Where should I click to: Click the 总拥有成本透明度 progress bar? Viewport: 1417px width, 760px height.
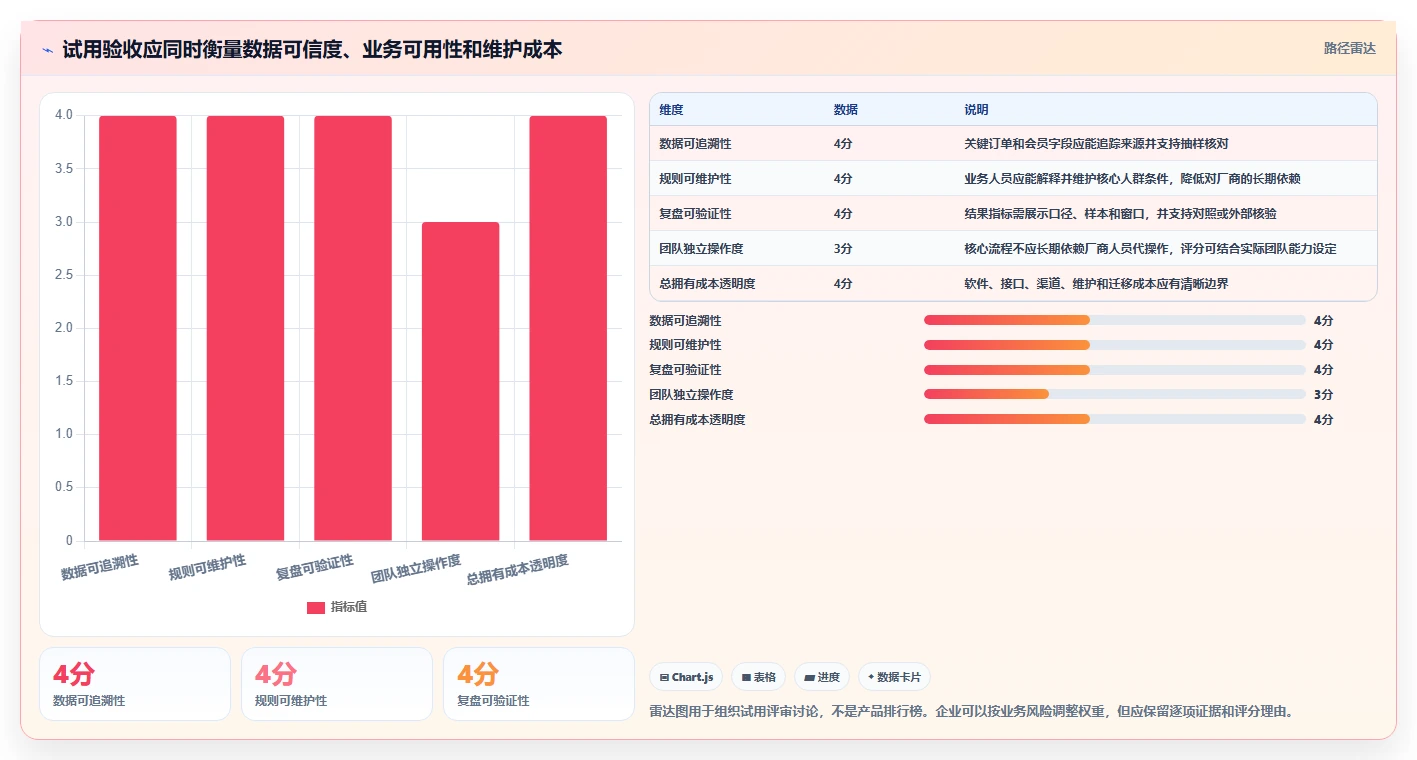point(1115,419)
